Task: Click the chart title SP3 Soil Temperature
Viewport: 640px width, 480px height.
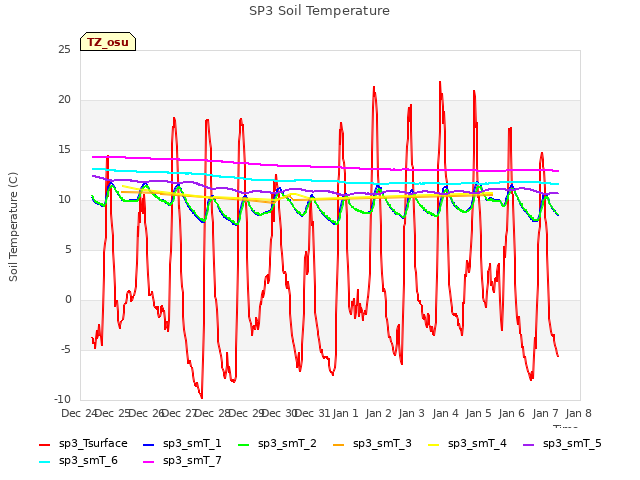Action: click(319, 11)
